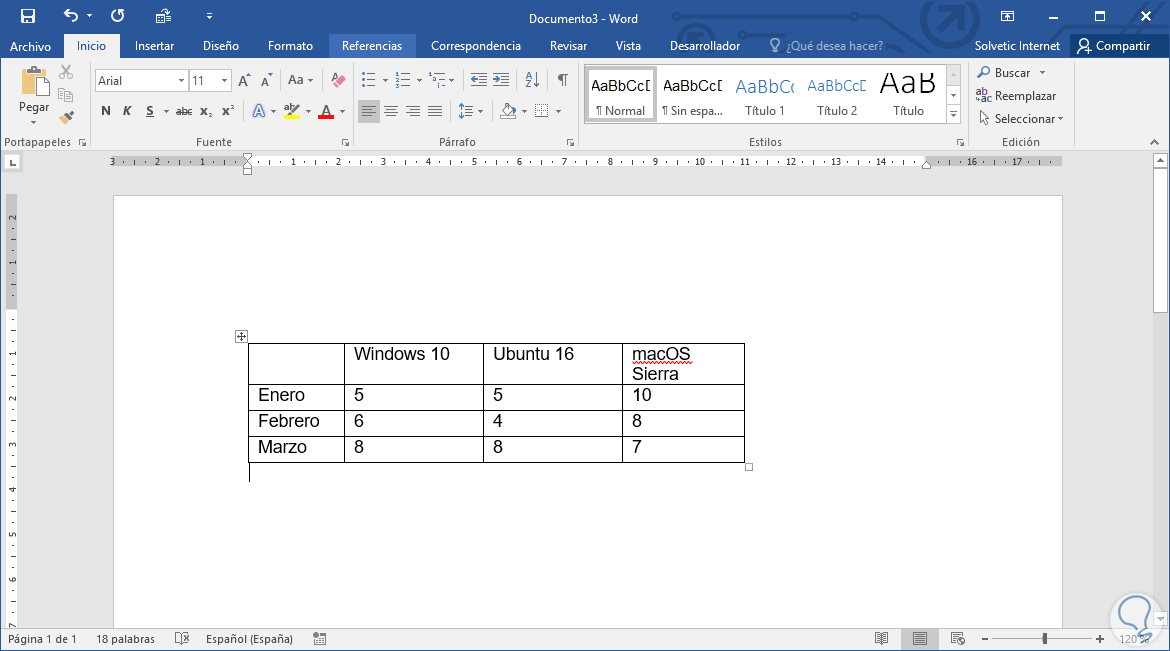Open borders dropdown arrow
Screen dimensions: 1170x651
pos(558,112)
